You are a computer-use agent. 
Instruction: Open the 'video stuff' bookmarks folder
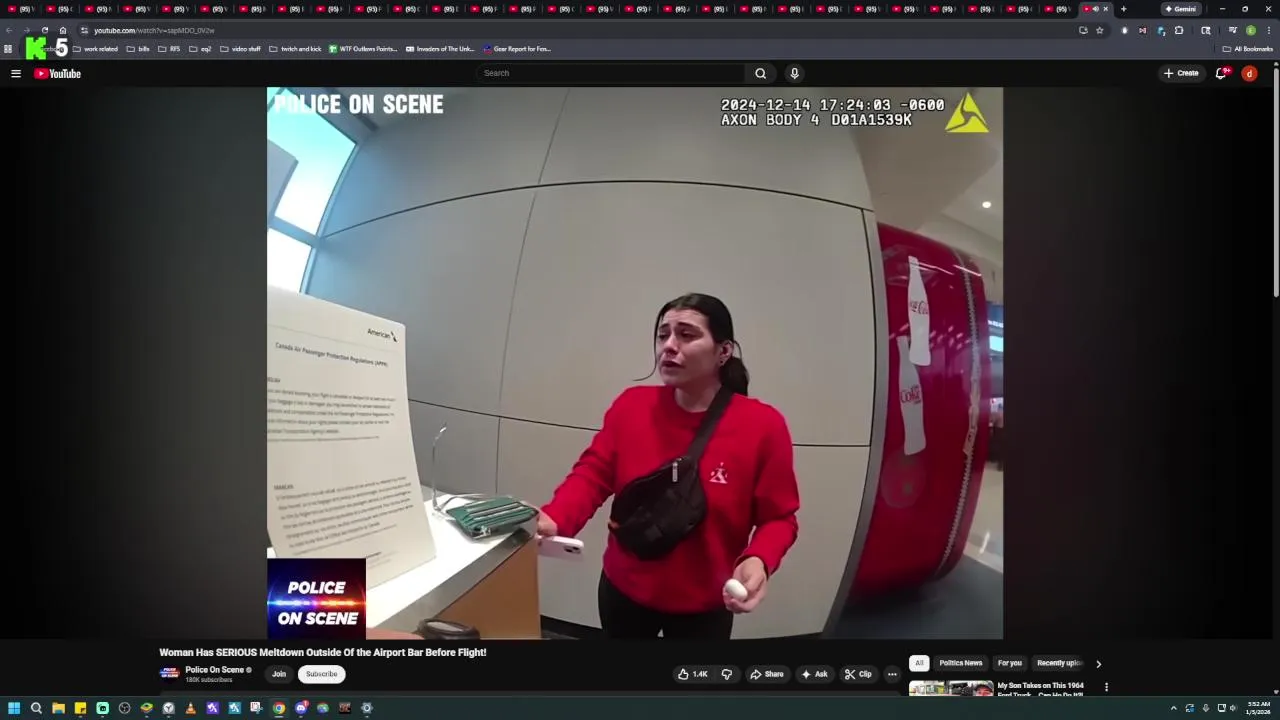tap(240, 49)
